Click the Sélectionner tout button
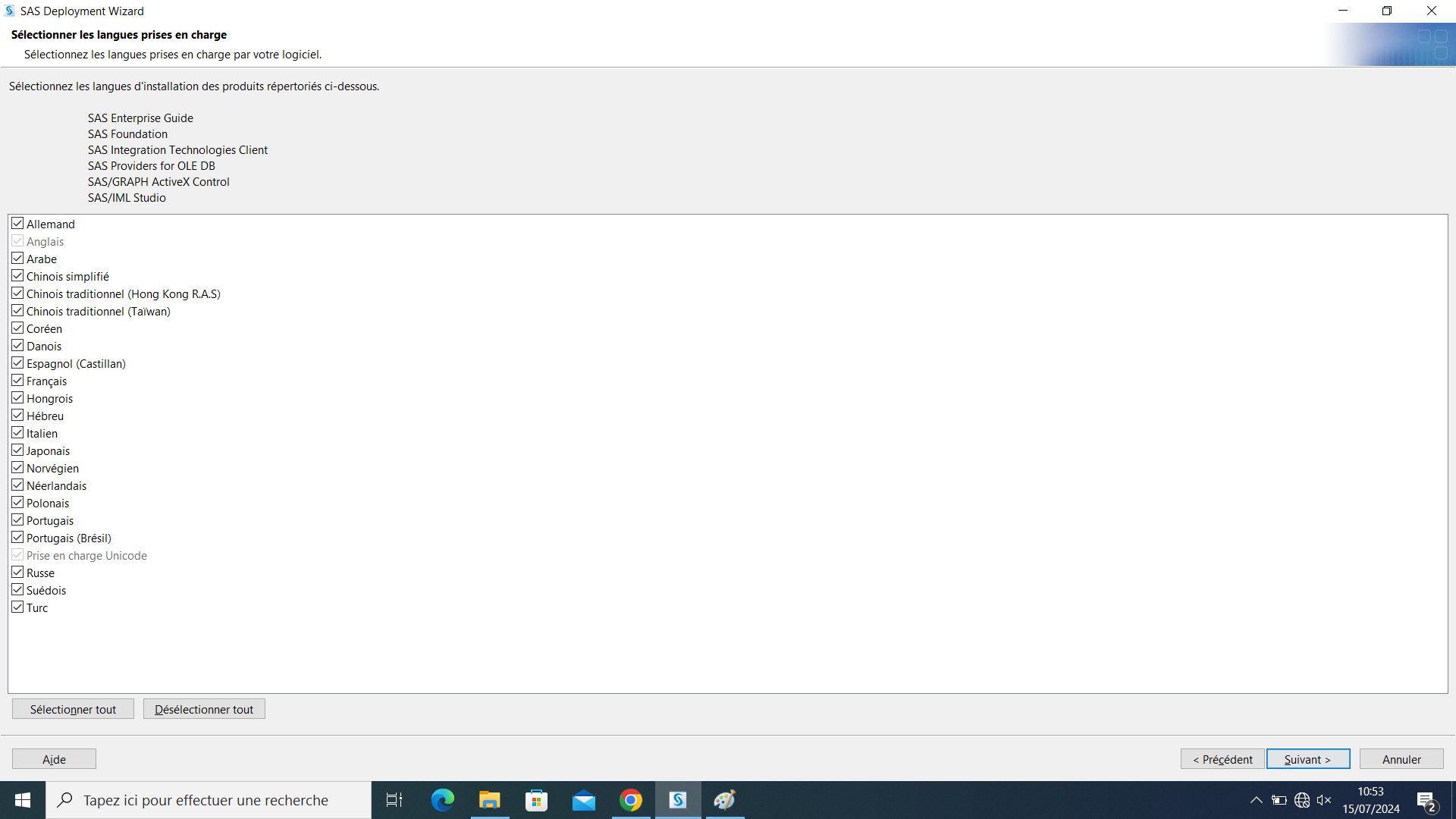 point(73,709)
